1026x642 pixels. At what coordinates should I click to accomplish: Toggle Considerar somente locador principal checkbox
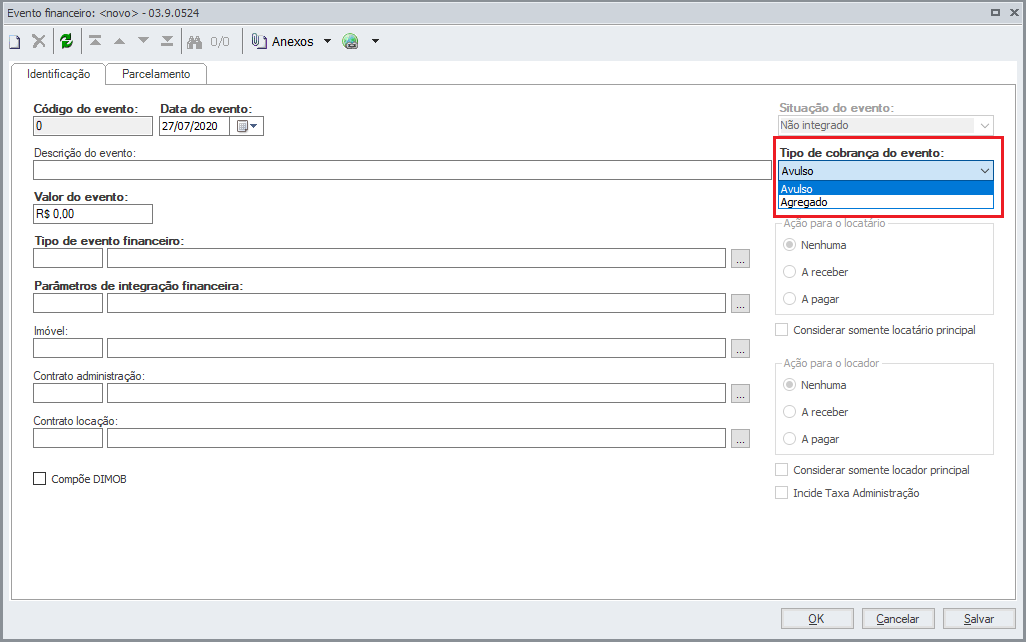coord(781,470)
